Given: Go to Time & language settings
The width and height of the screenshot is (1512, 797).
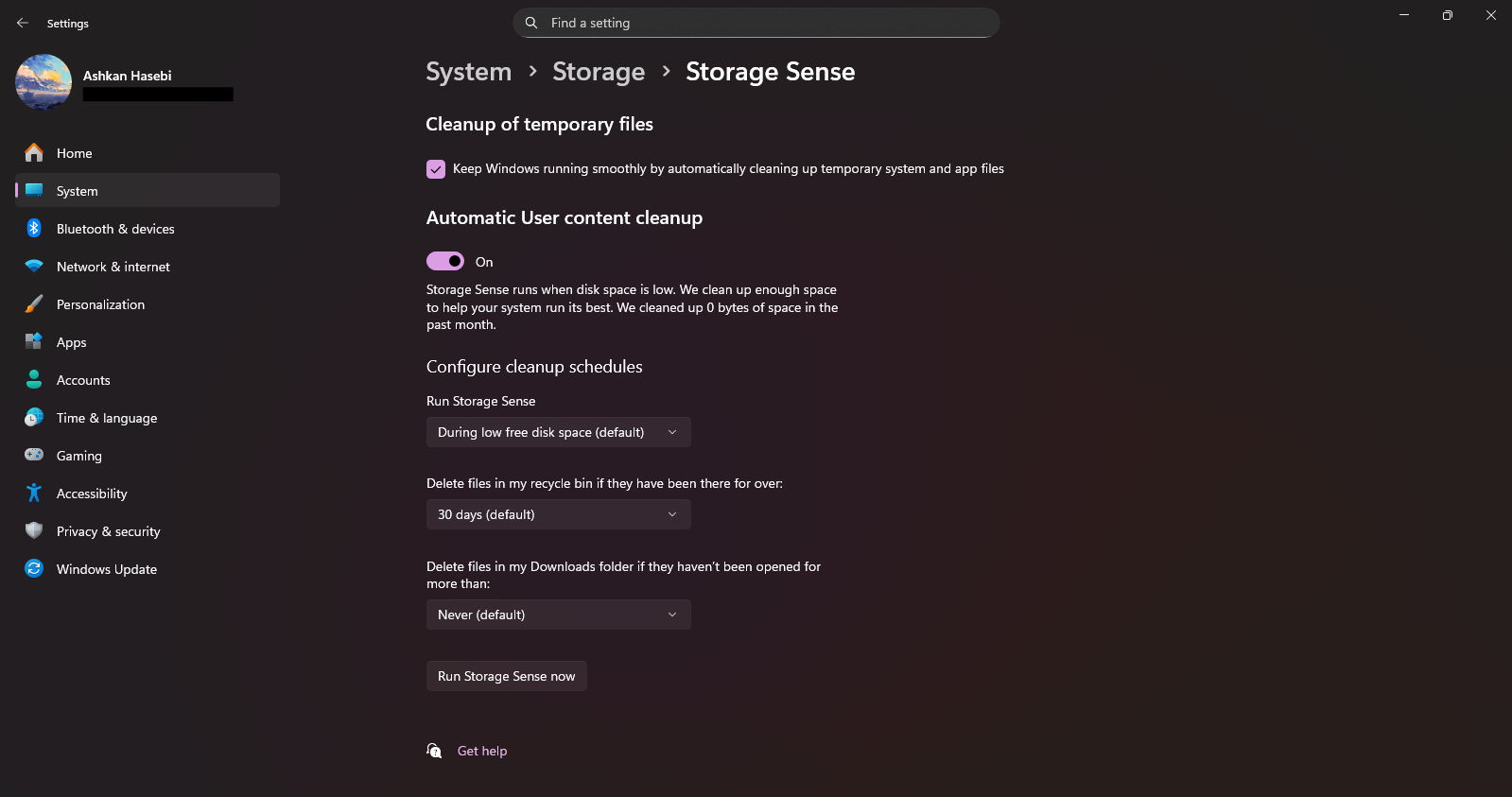Looking at the screenshot, I should [x=107, y=418].
